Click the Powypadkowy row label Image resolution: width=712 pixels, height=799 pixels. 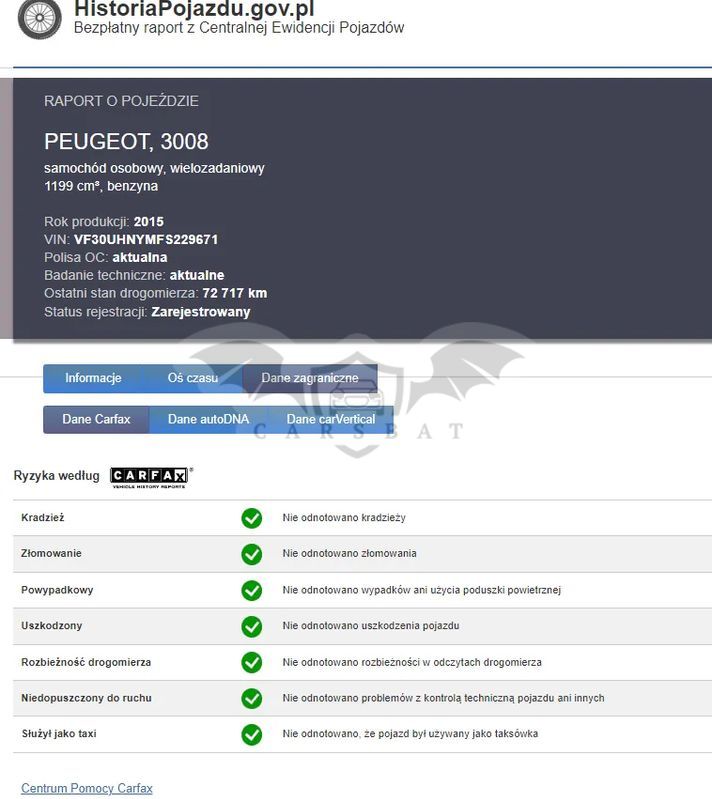(57, 590)
